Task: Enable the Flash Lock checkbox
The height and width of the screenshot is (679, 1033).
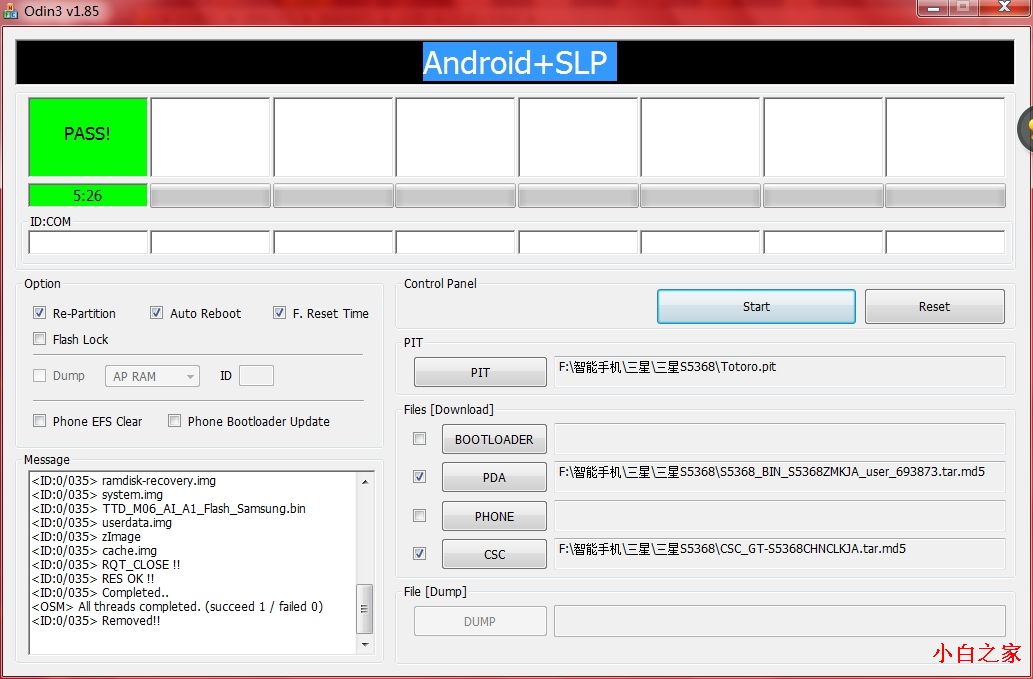Action: tap(40, 339)
